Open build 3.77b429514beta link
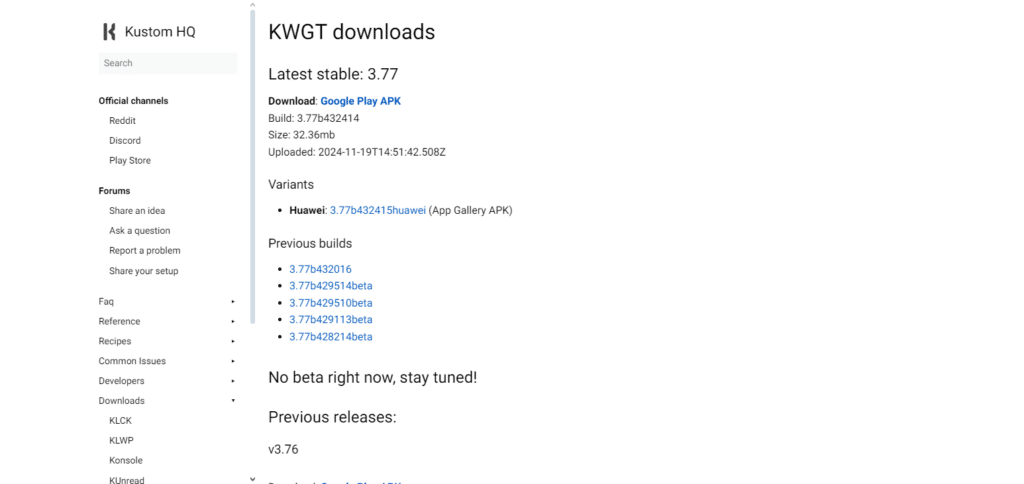Image resolution: width=1024 pixels, height=484 pixels. click(x=331, y=286)
